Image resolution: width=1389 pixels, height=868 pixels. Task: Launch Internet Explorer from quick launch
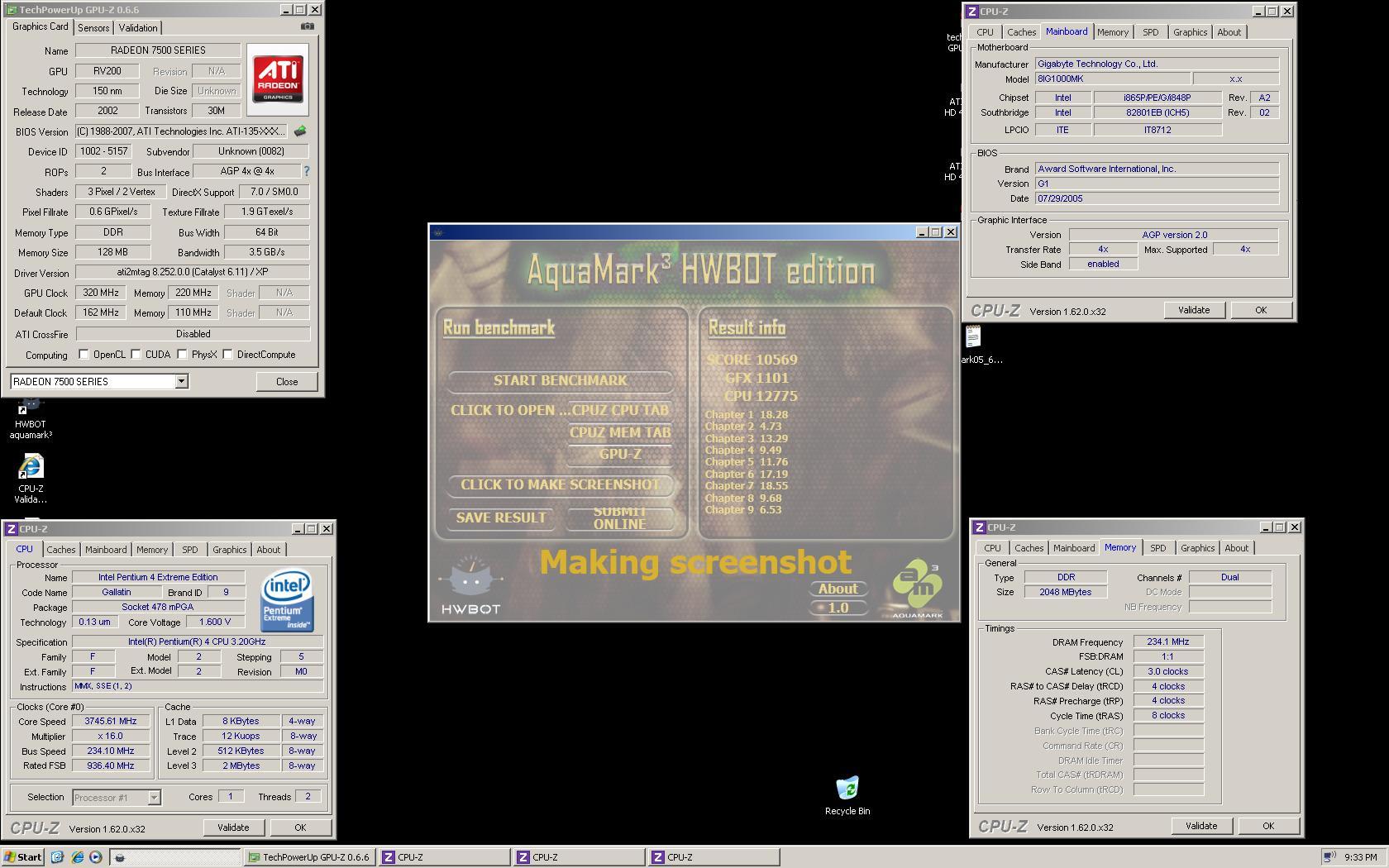(77, 857)
